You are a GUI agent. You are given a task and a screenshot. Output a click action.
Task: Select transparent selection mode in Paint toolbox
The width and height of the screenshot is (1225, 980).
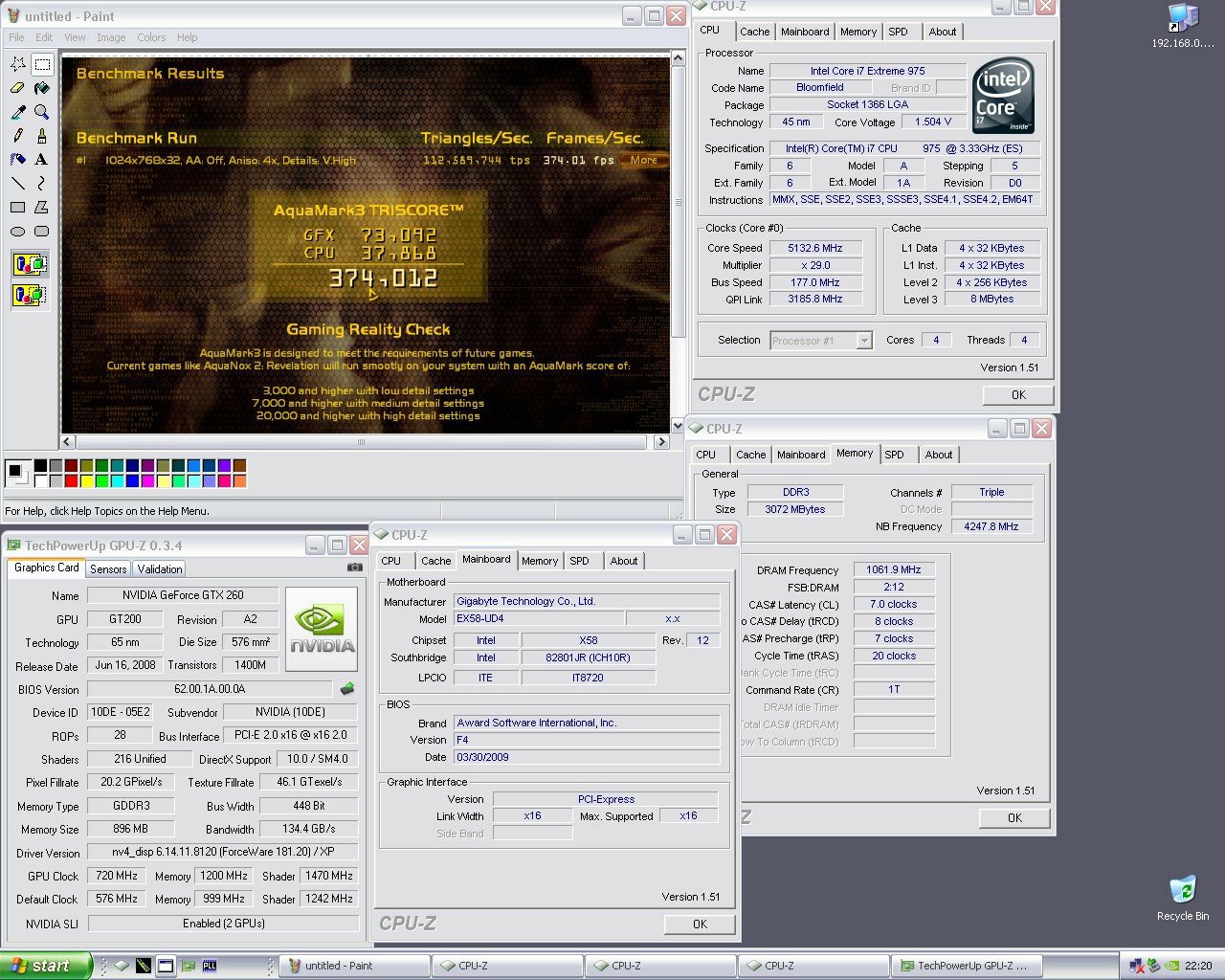pos(30,294)
